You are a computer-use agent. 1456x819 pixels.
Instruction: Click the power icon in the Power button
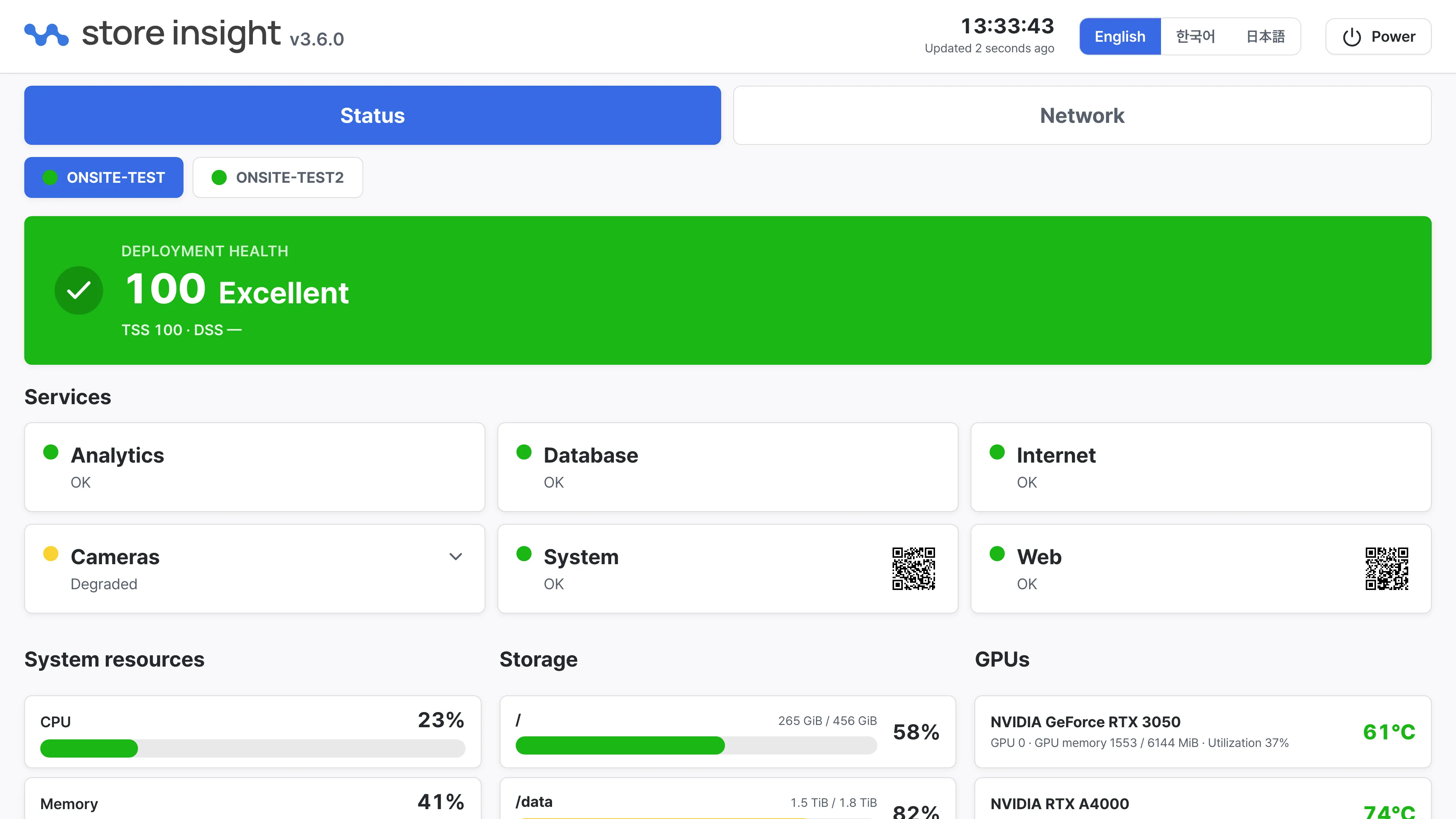click(x=1351, y=37)
